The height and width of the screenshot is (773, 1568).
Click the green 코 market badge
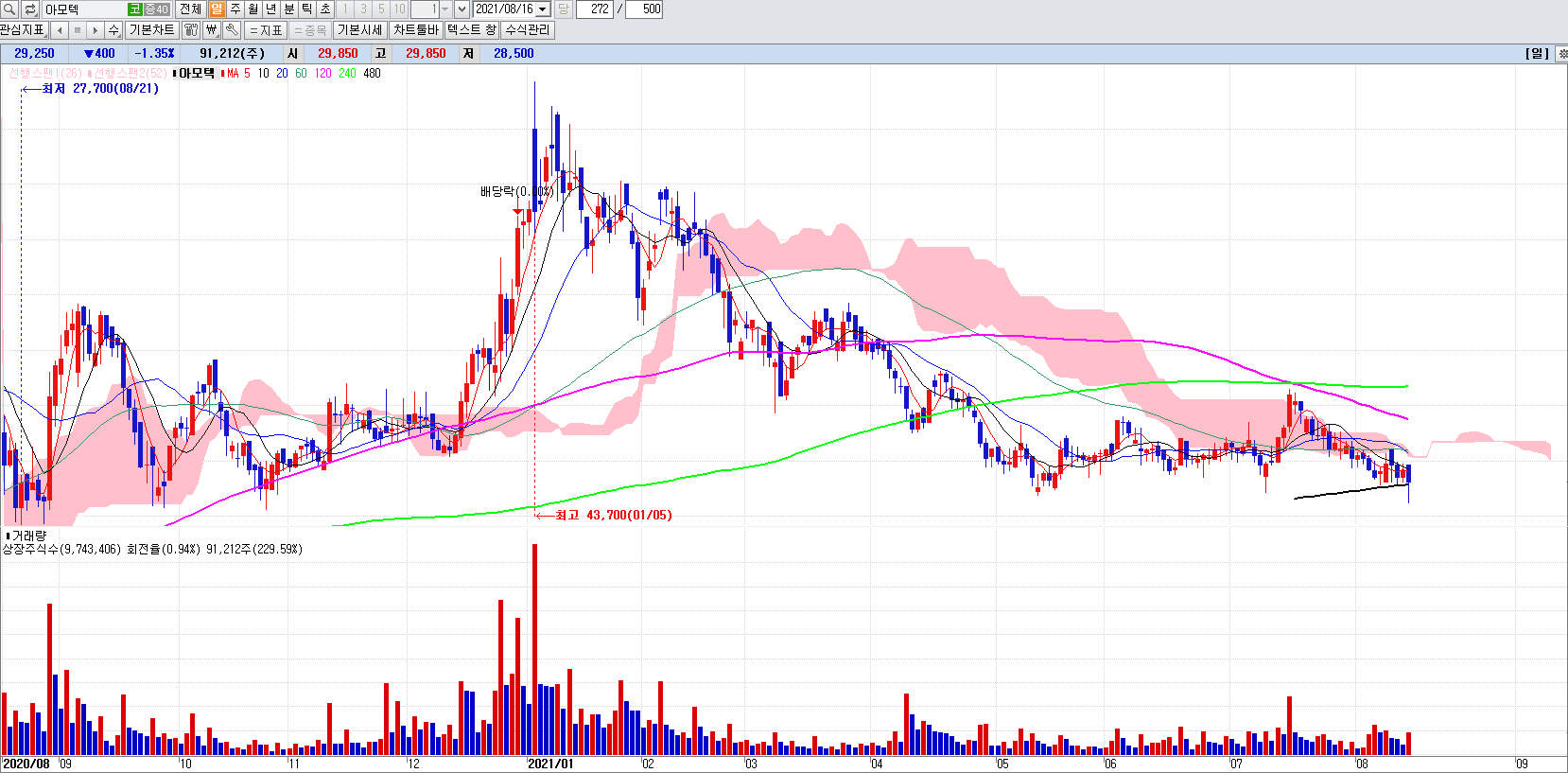tap(135, 9)
